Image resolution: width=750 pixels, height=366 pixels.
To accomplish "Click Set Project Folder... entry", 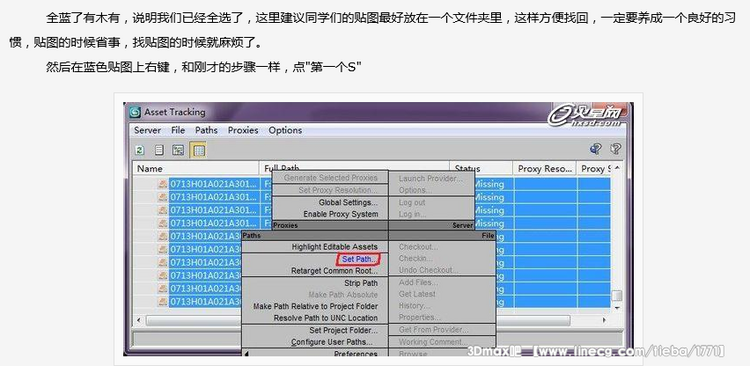I will 343,330.
